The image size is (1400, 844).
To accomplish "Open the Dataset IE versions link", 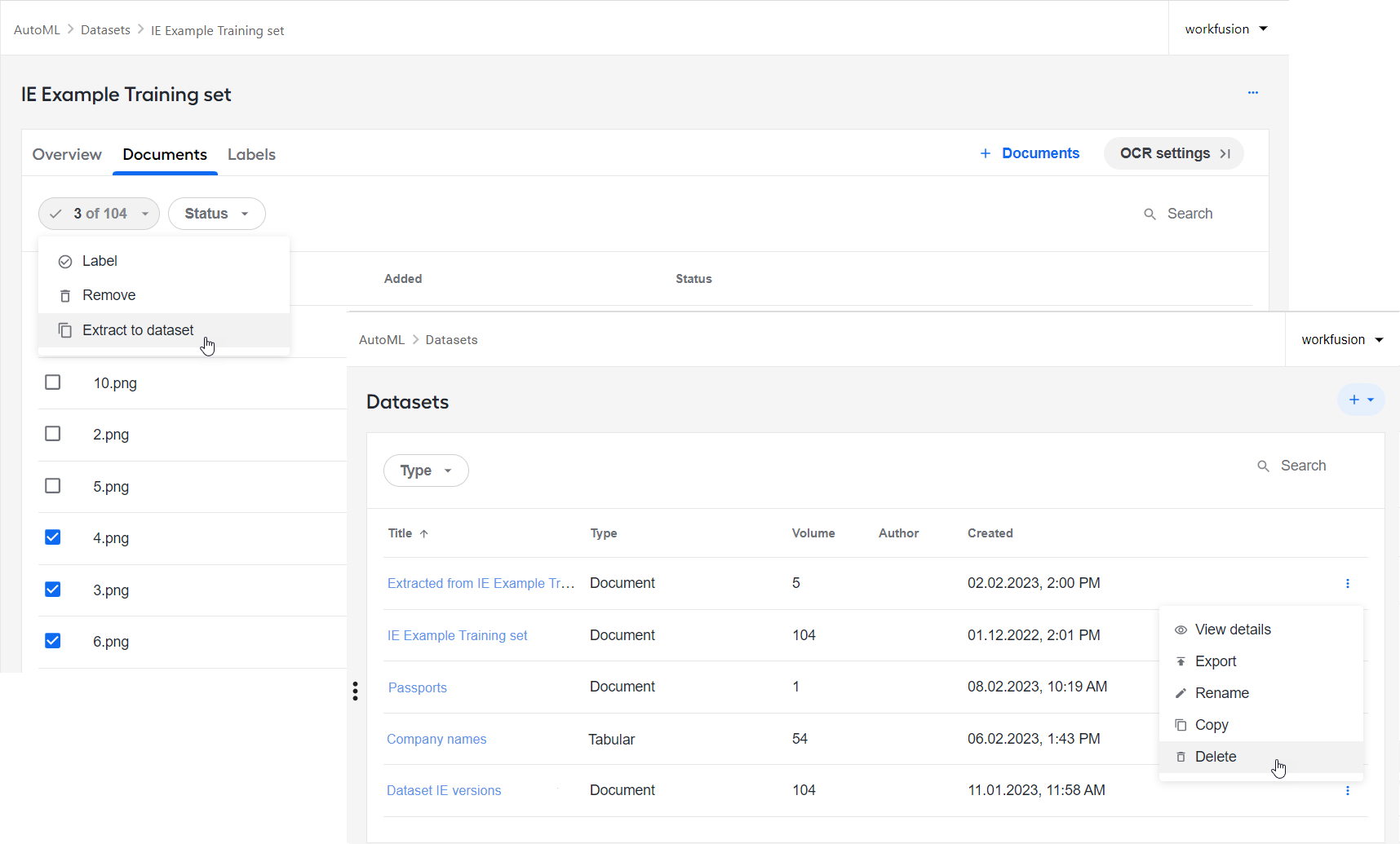I will click(x=444, y=790).
